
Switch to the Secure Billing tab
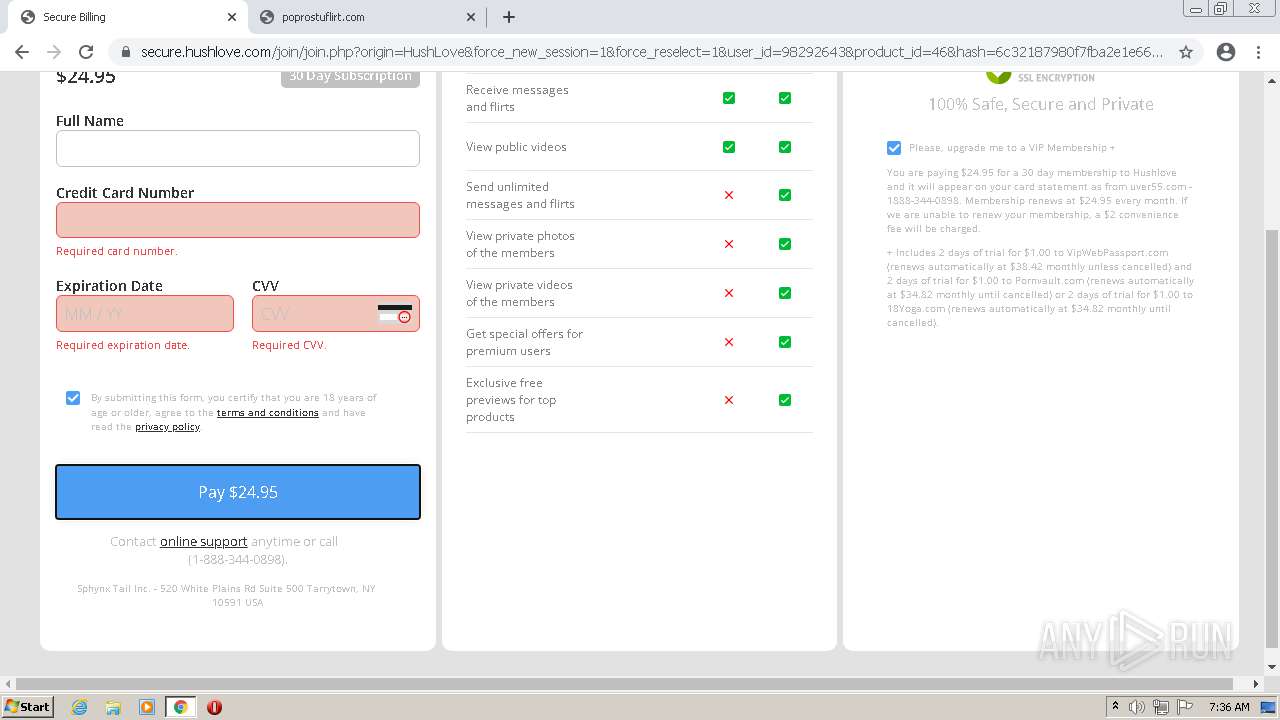(x=128, y=17)
